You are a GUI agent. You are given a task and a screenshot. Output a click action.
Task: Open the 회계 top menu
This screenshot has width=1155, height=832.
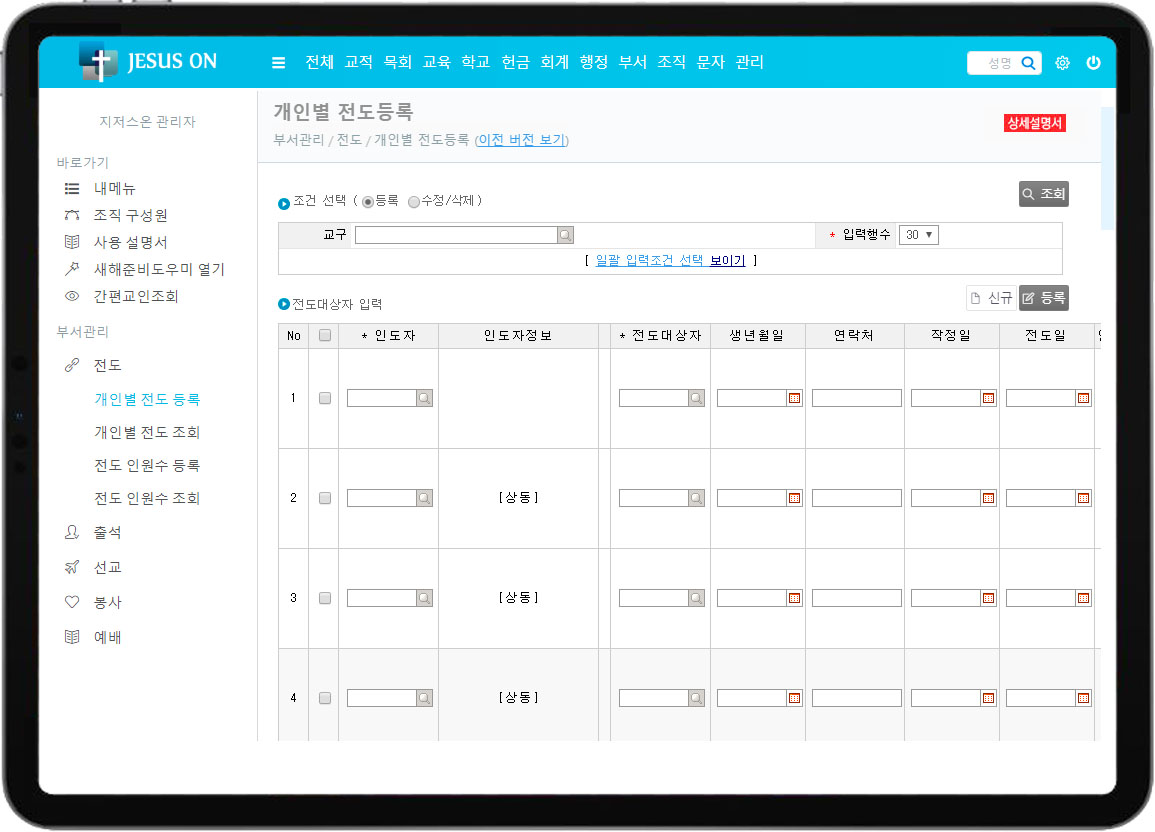pos(554,62)
